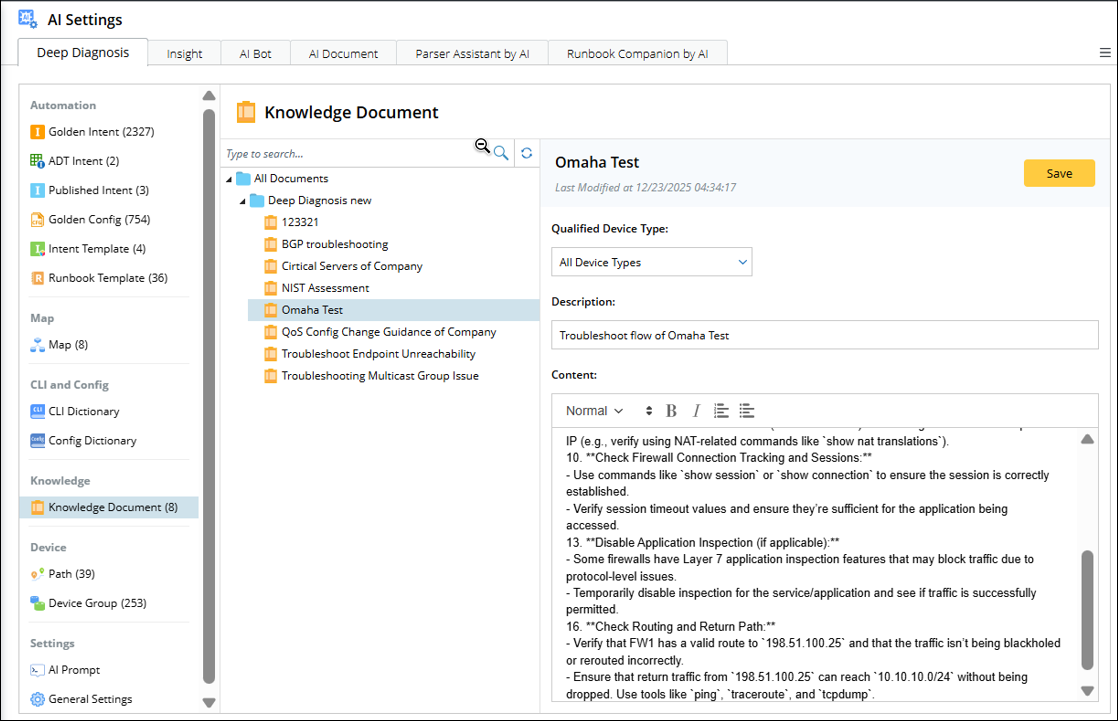Click the Save button
Viewport: 1118px width, 721px height.
pyautogui.click(x=1059, y=173)
